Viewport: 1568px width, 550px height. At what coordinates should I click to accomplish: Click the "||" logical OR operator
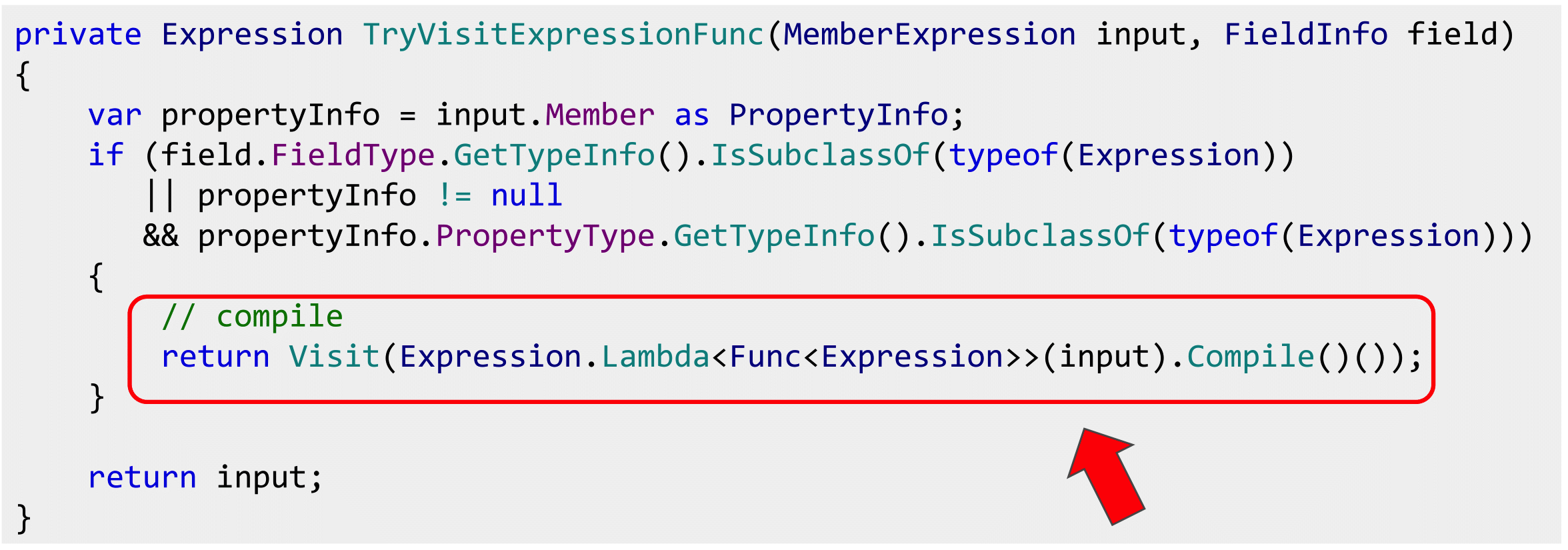pos(161,196)
